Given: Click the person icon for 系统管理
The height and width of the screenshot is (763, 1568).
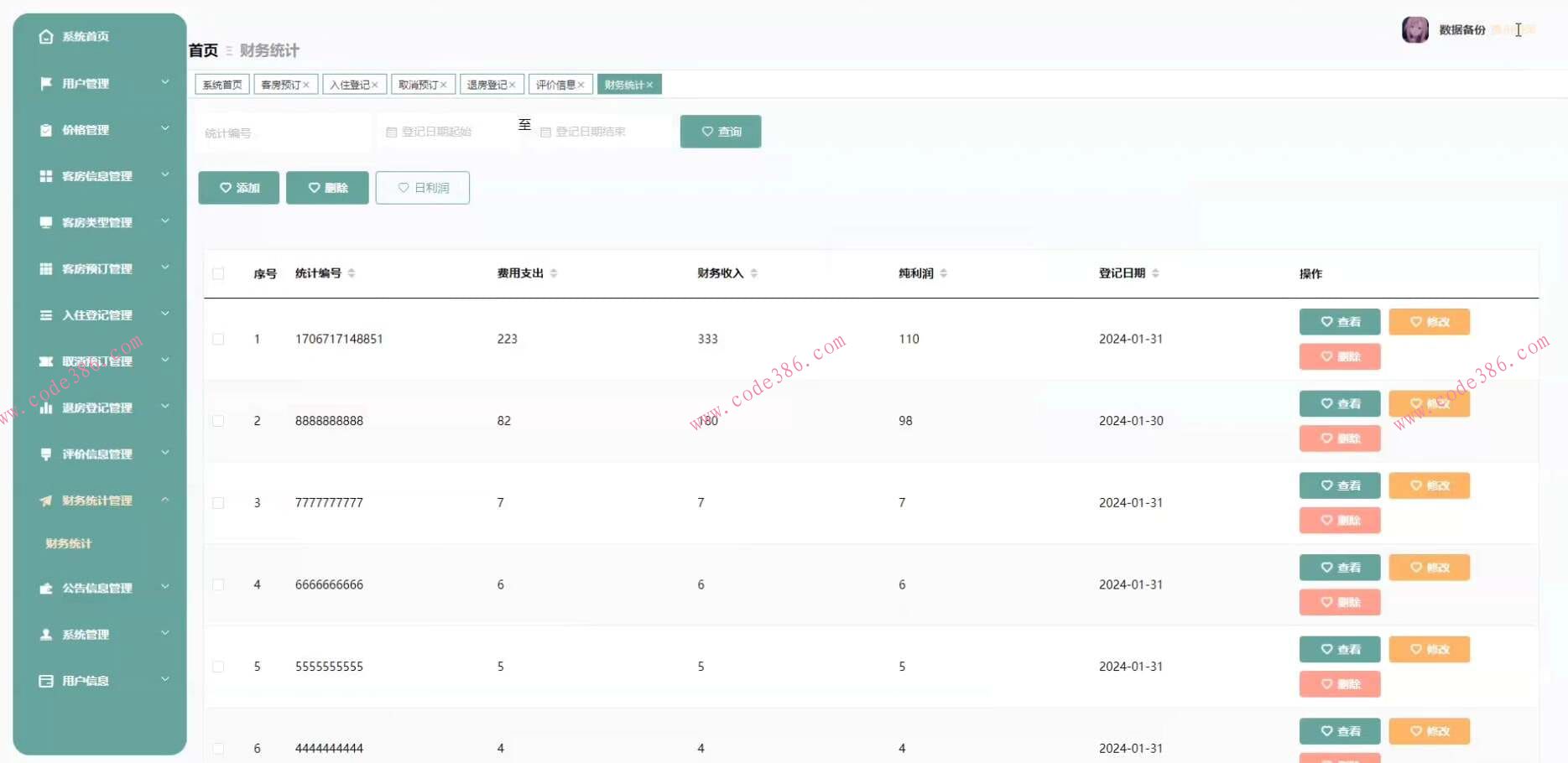Looking at the screenshot, I should (46, 635).
